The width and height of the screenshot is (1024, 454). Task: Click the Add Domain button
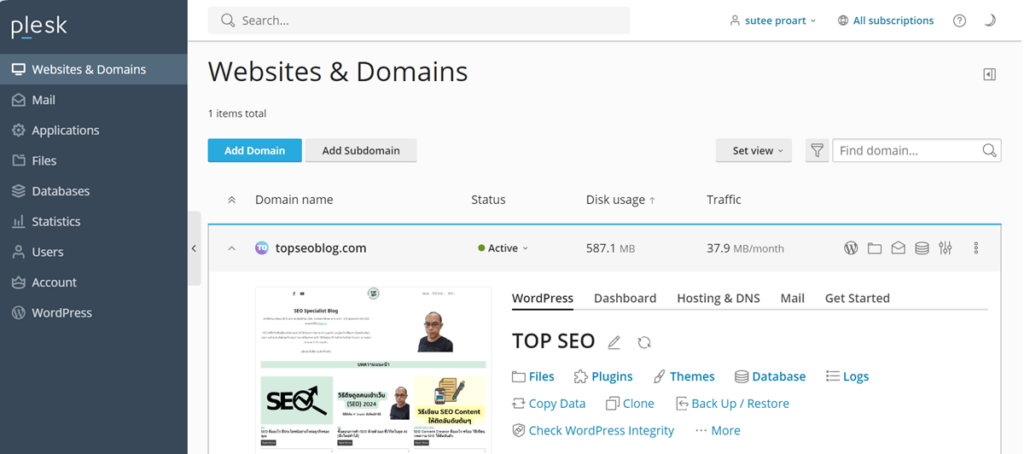(255, 151)
